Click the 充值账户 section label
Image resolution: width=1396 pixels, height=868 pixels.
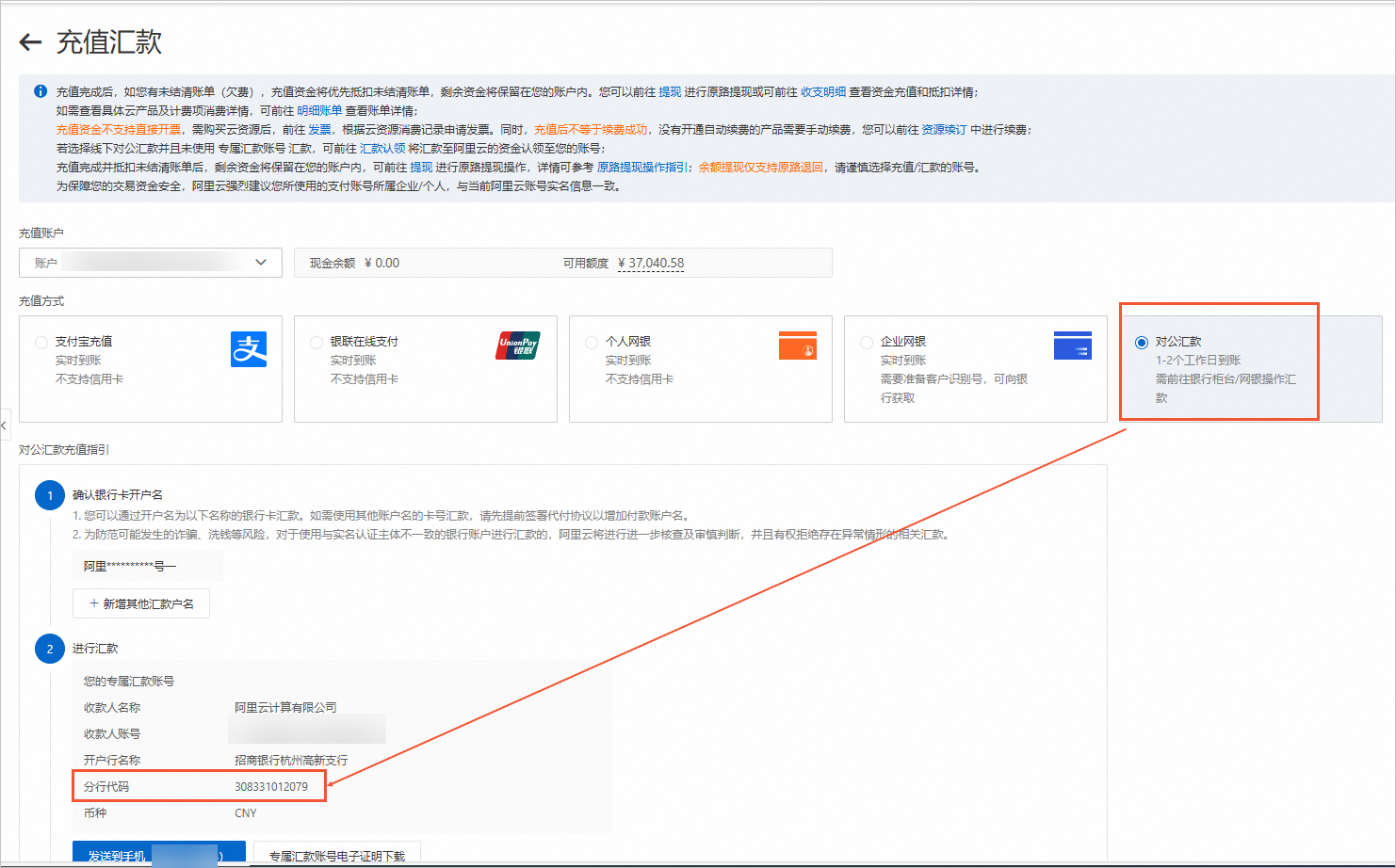point(41,233)
